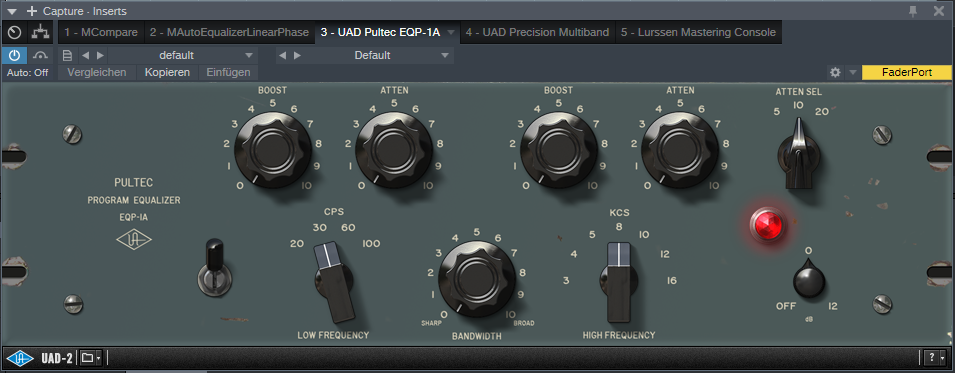Select 16 on the KCS scale

pos(672,280)
